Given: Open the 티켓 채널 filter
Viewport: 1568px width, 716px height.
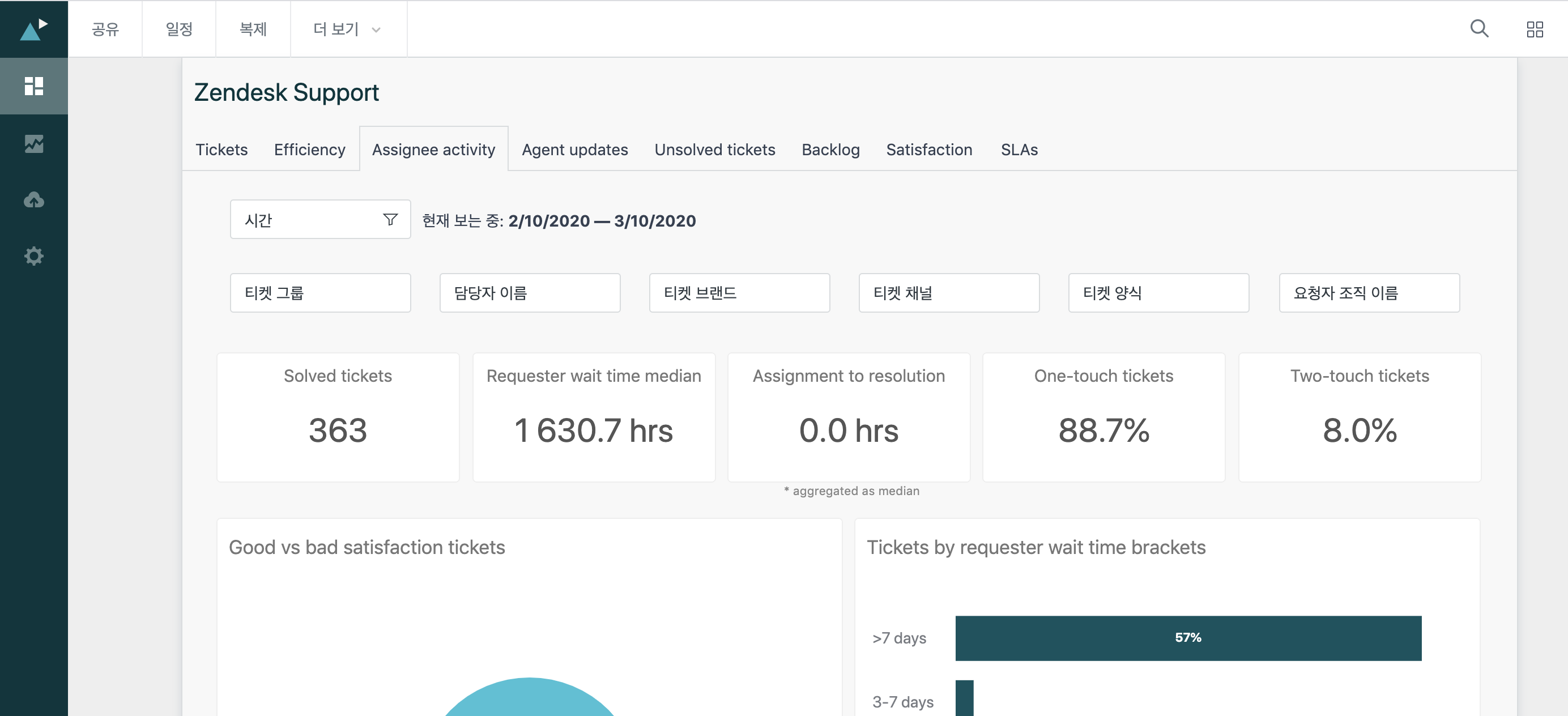Looking at the screenshot, I should [x=949, y=293].
